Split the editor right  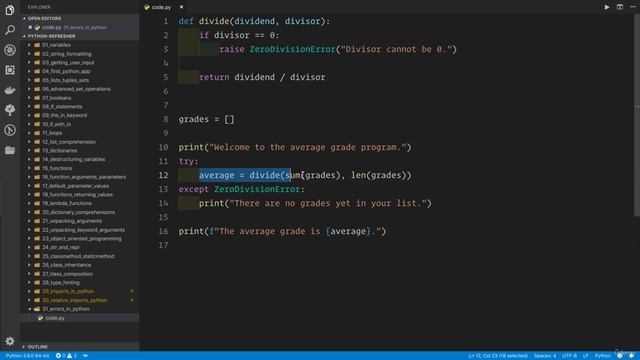620,7
